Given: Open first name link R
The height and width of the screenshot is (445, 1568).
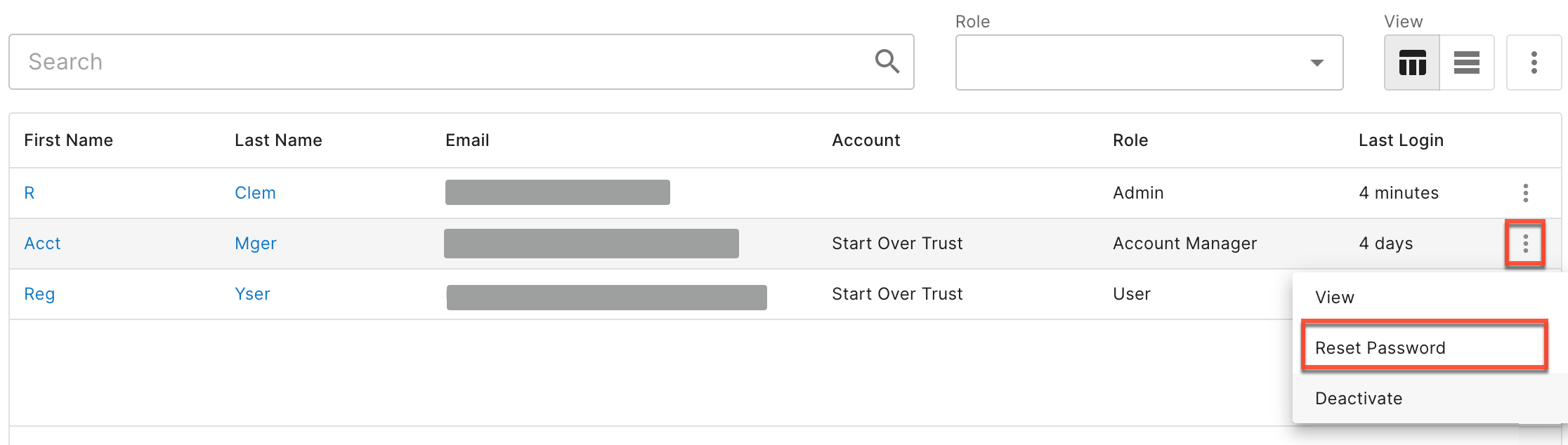Looking at the screenshot, I should coord(30,193).
